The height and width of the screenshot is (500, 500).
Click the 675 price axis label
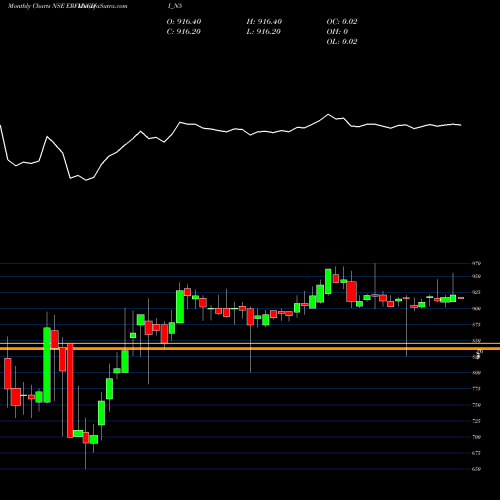(x=476, y=453)
